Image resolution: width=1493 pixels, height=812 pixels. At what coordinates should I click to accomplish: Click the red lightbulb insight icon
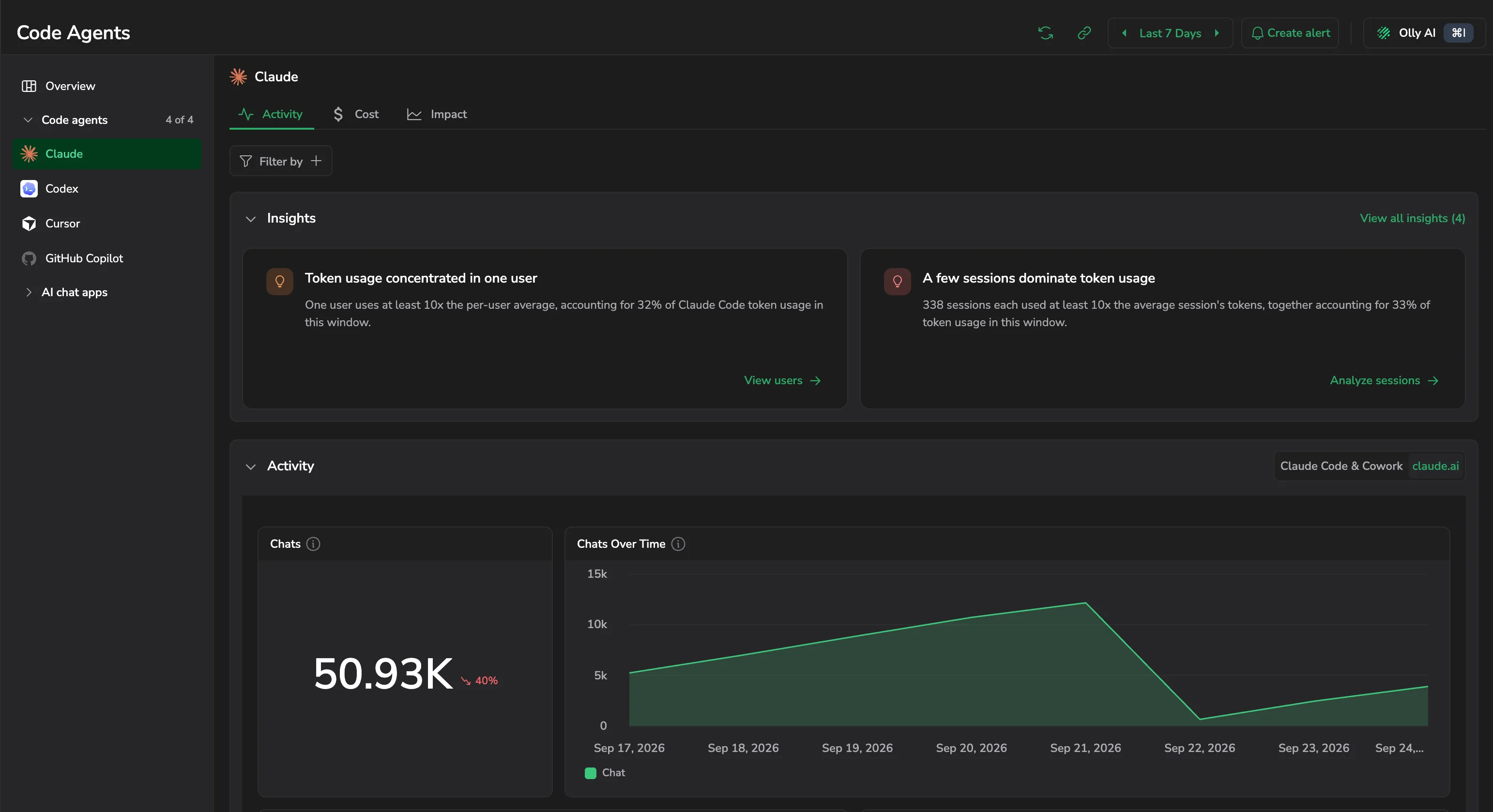[x=897, y=282]
